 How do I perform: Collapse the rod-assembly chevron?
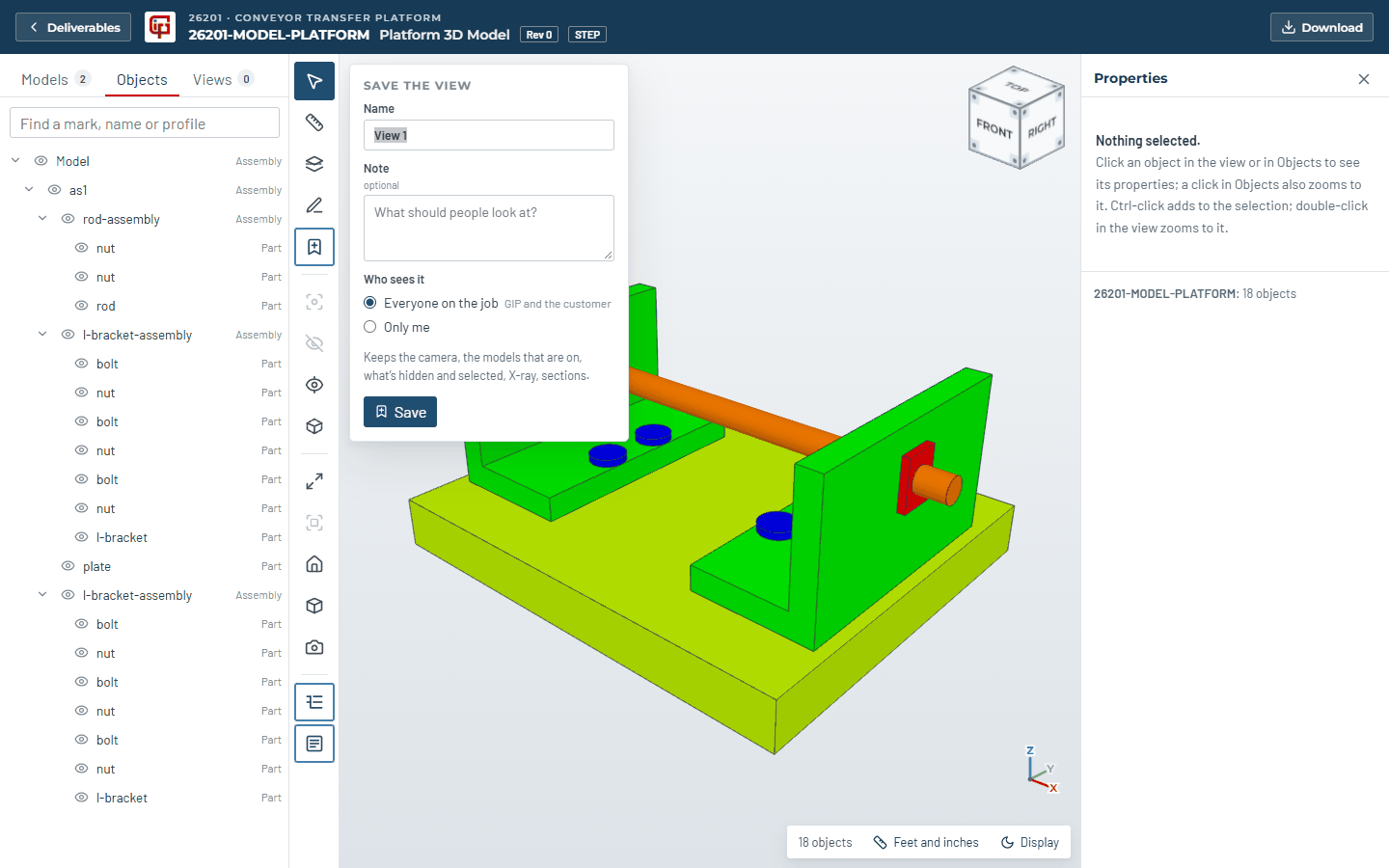(42, 219)
